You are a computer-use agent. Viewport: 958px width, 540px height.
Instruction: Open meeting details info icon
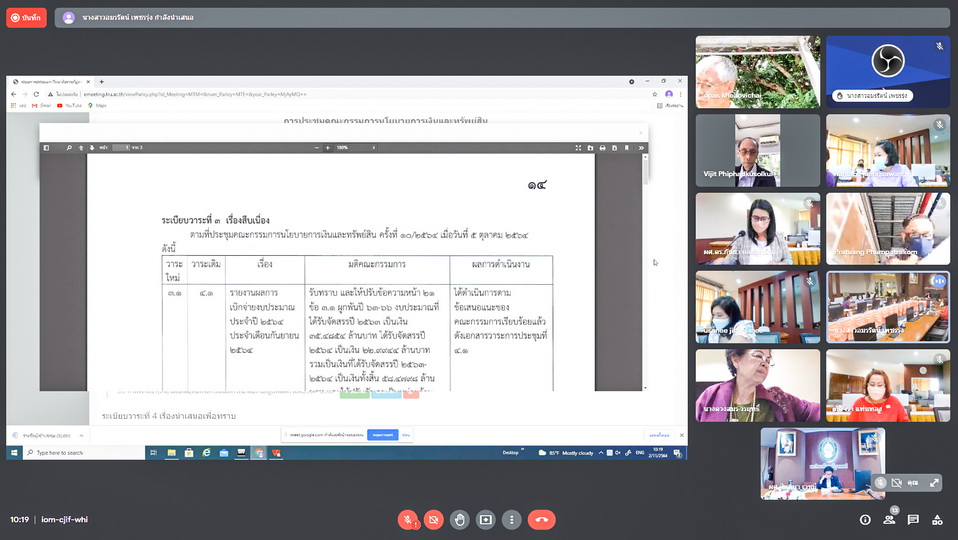(865, 520)
